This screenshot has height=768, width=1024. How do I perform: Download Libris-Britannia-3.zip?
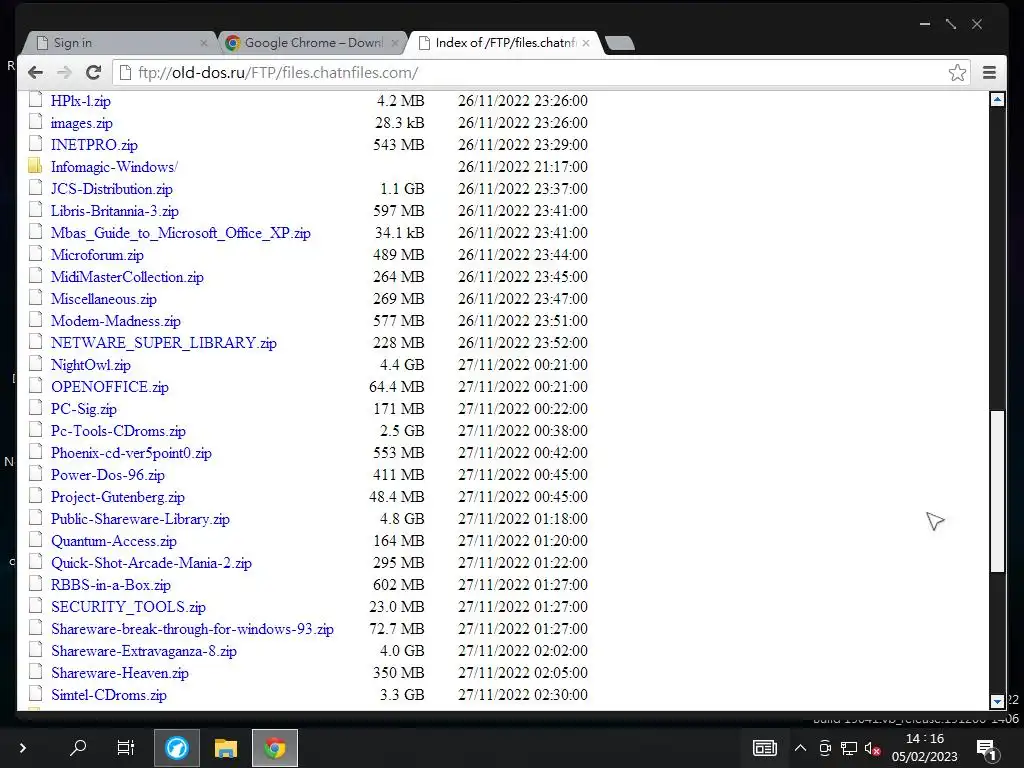click(x=114, y=211)
